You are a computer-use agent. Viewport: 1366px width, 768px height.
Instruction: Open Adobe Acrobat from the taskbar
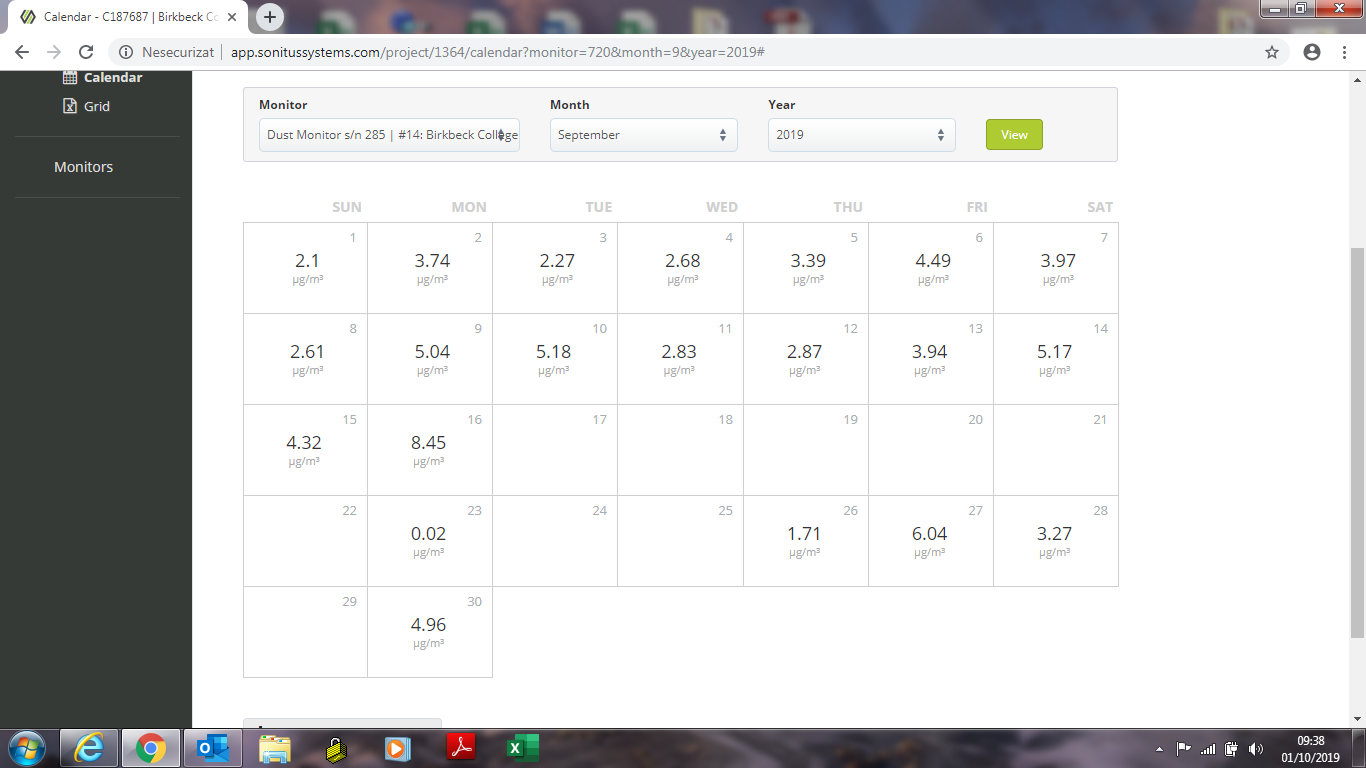coord(460,748)
